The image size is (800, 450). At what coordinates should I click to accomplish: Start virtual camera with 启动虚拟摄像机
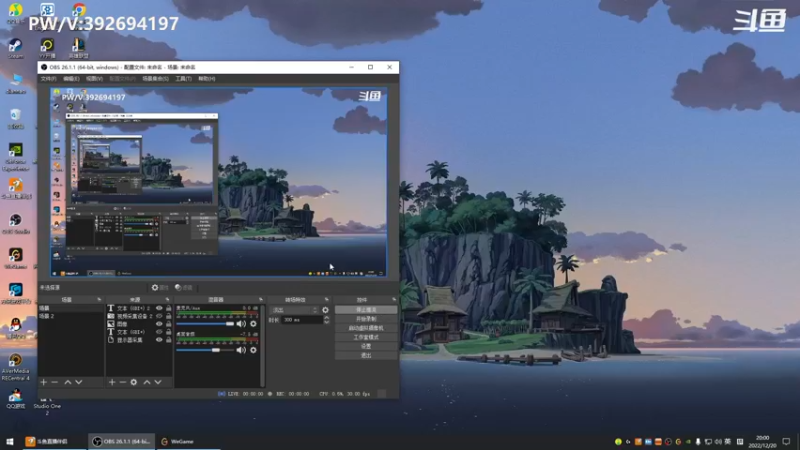[366, 328]
